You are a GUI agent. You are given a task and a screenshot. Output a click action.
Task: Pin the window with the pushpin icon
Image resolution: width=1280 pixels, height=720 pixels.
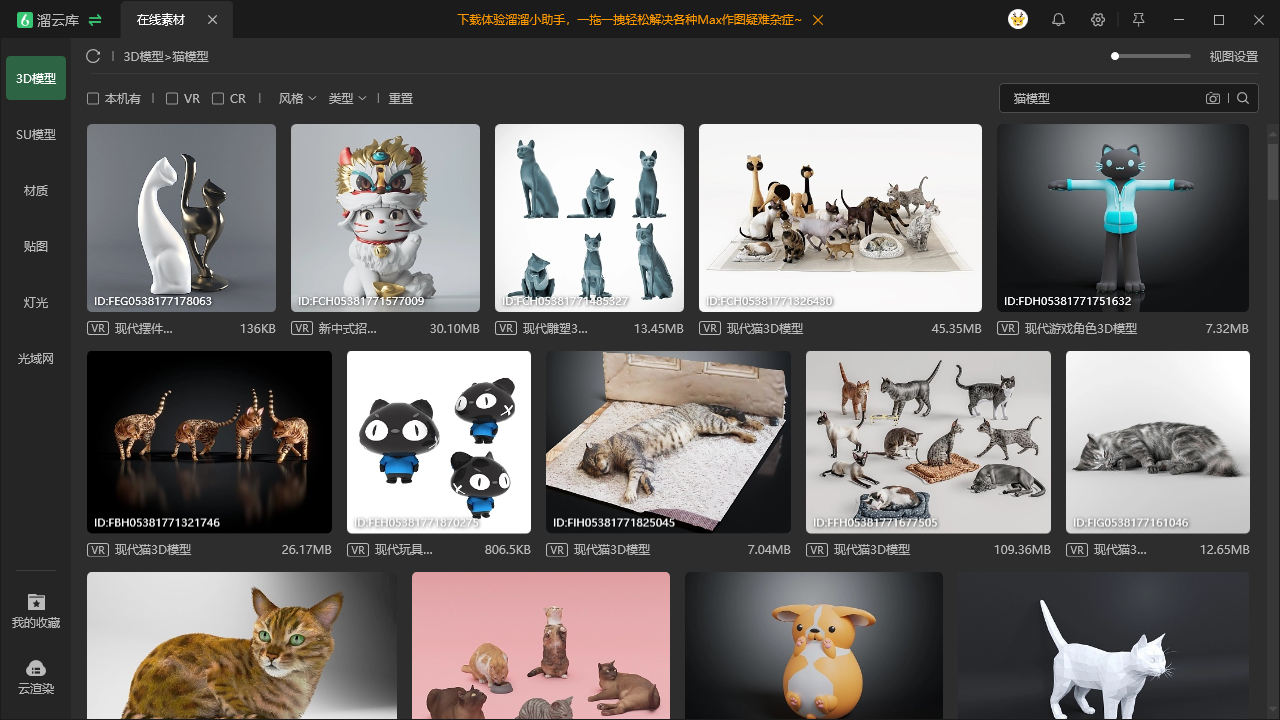[1138, 20]
